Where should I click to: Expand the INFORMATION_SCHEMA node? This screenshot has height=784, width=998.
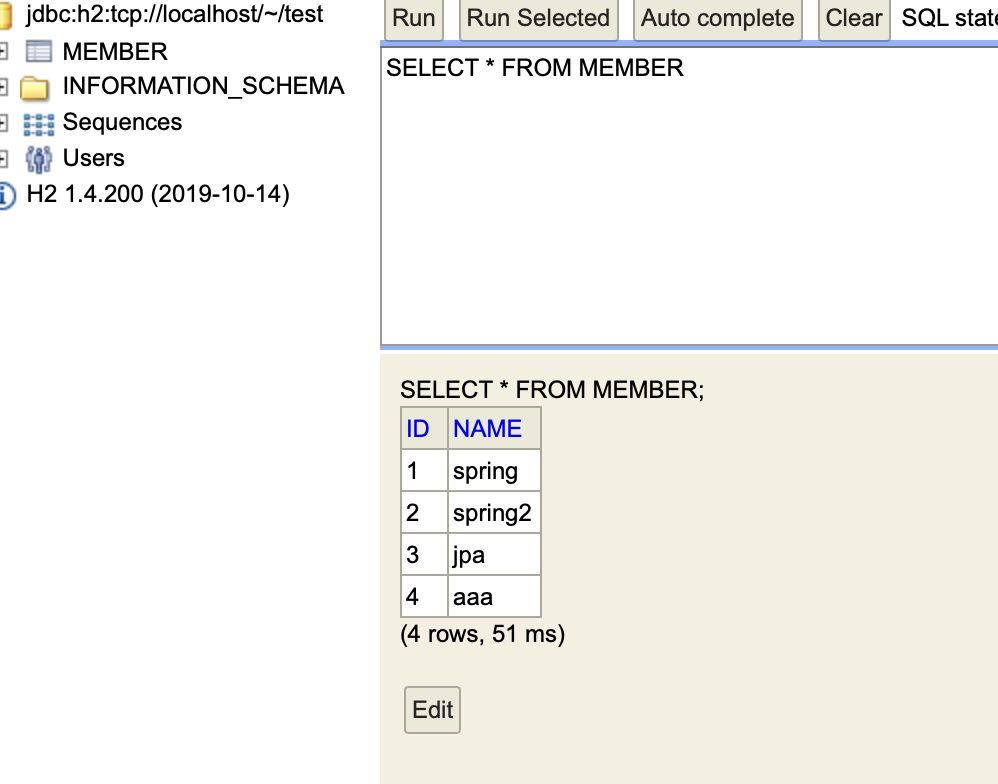[x=3, y=87]
